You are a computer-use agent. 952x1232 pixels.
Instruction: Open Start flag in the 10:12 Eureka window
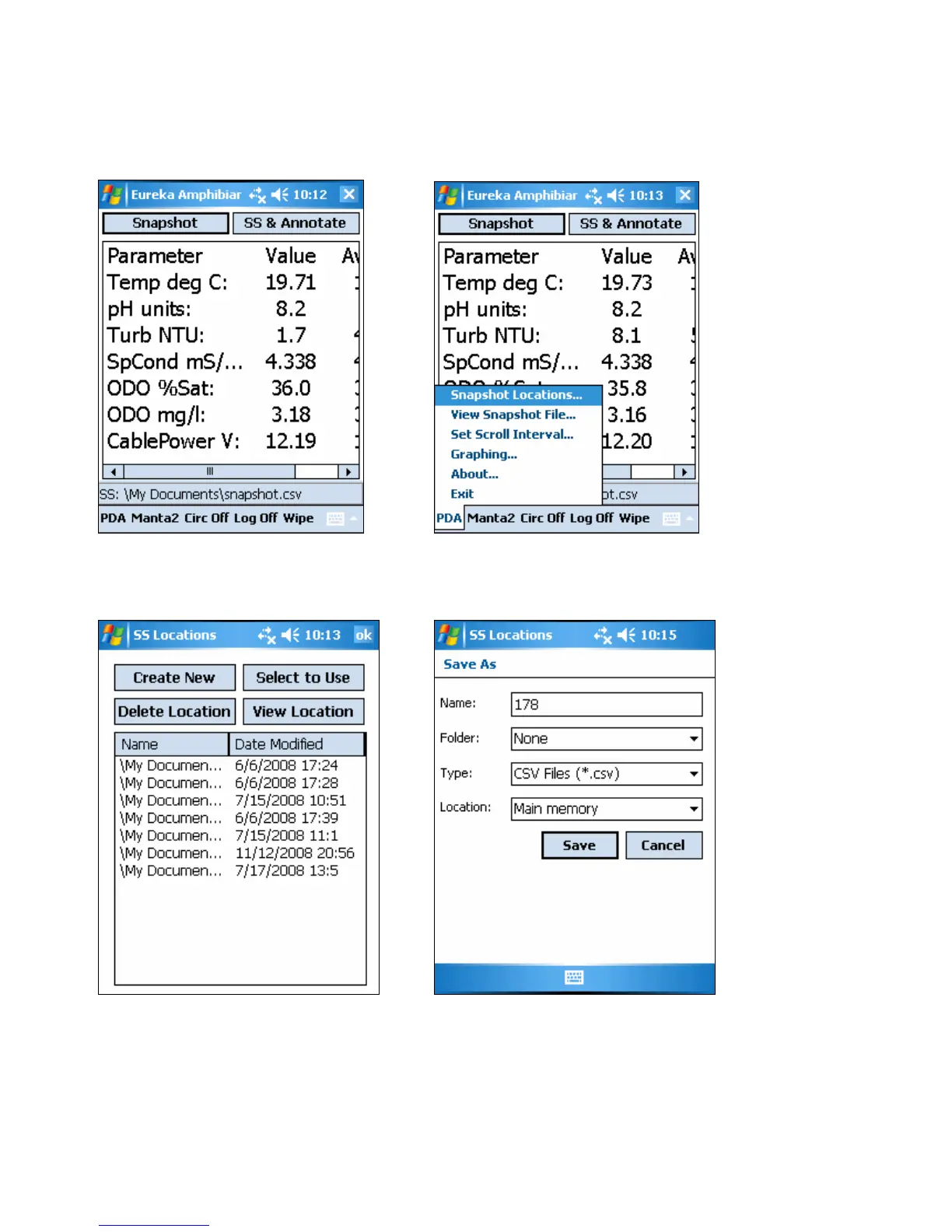112,194
